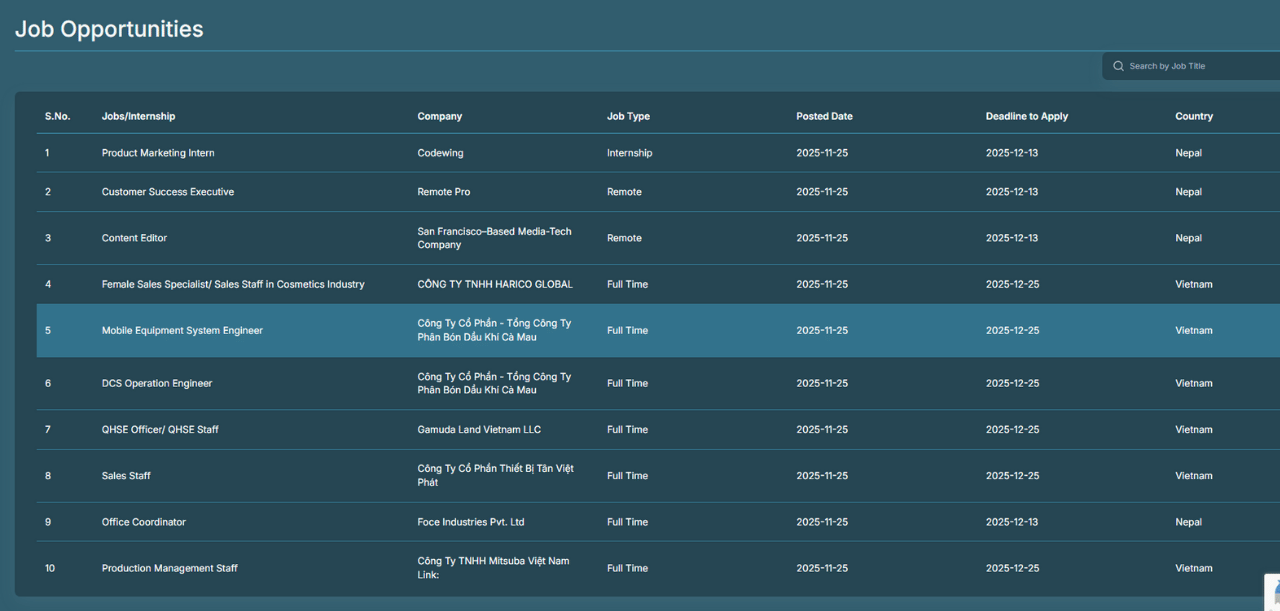Select the Content Editor job title
The height and width of the screenshot is (611, 1280).
pyautogui.click(x=134, y=238)
